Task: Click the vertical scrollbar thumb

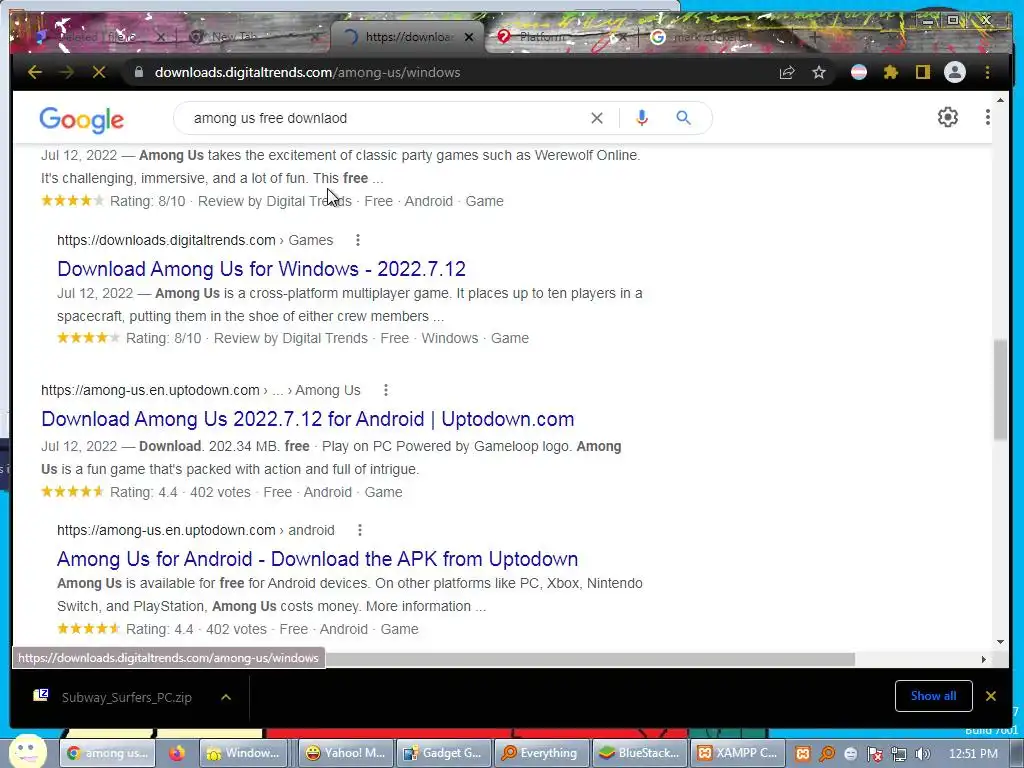Action: pyautogui.click(x=1000, y=390)
